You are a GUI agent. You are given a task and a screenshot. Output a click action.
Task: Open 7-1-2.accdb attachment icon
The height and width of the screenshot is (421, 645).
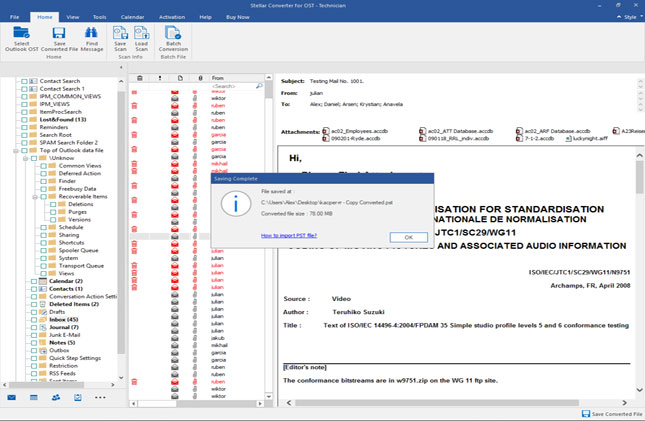519,139
